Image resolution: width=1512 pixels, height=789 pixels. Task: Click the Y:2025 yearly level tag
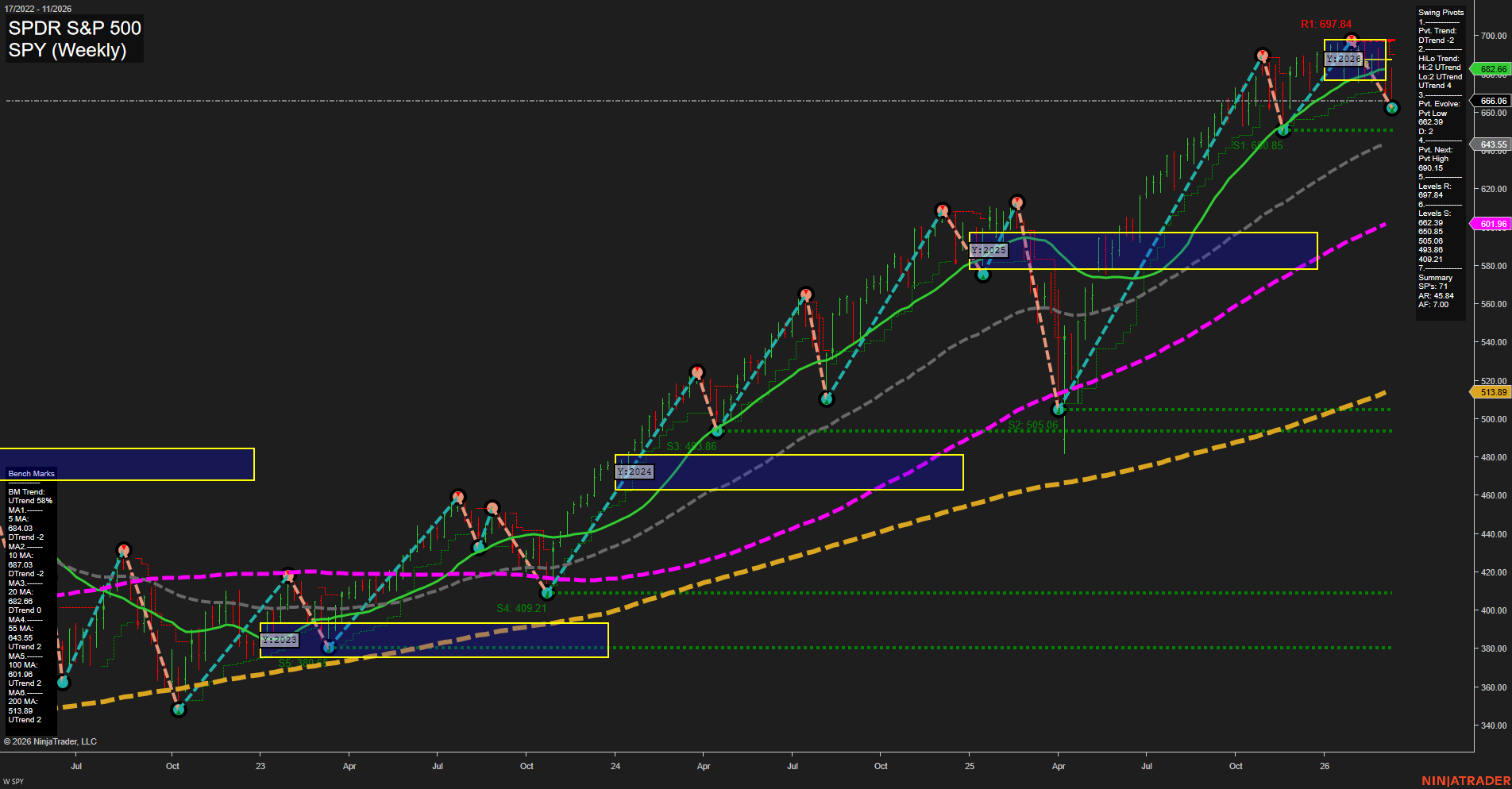tap(989, 250)
